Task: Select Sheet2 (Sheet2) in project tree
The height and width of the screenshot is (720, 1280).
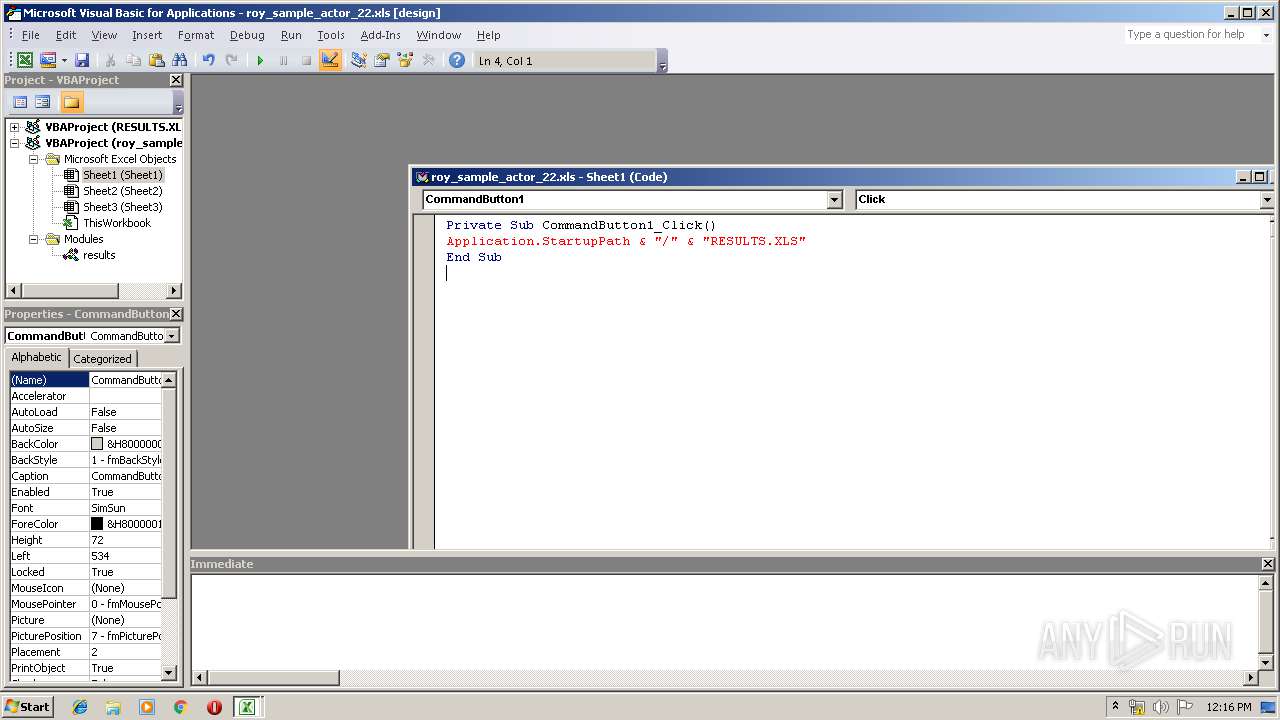Action: (122, 191)
